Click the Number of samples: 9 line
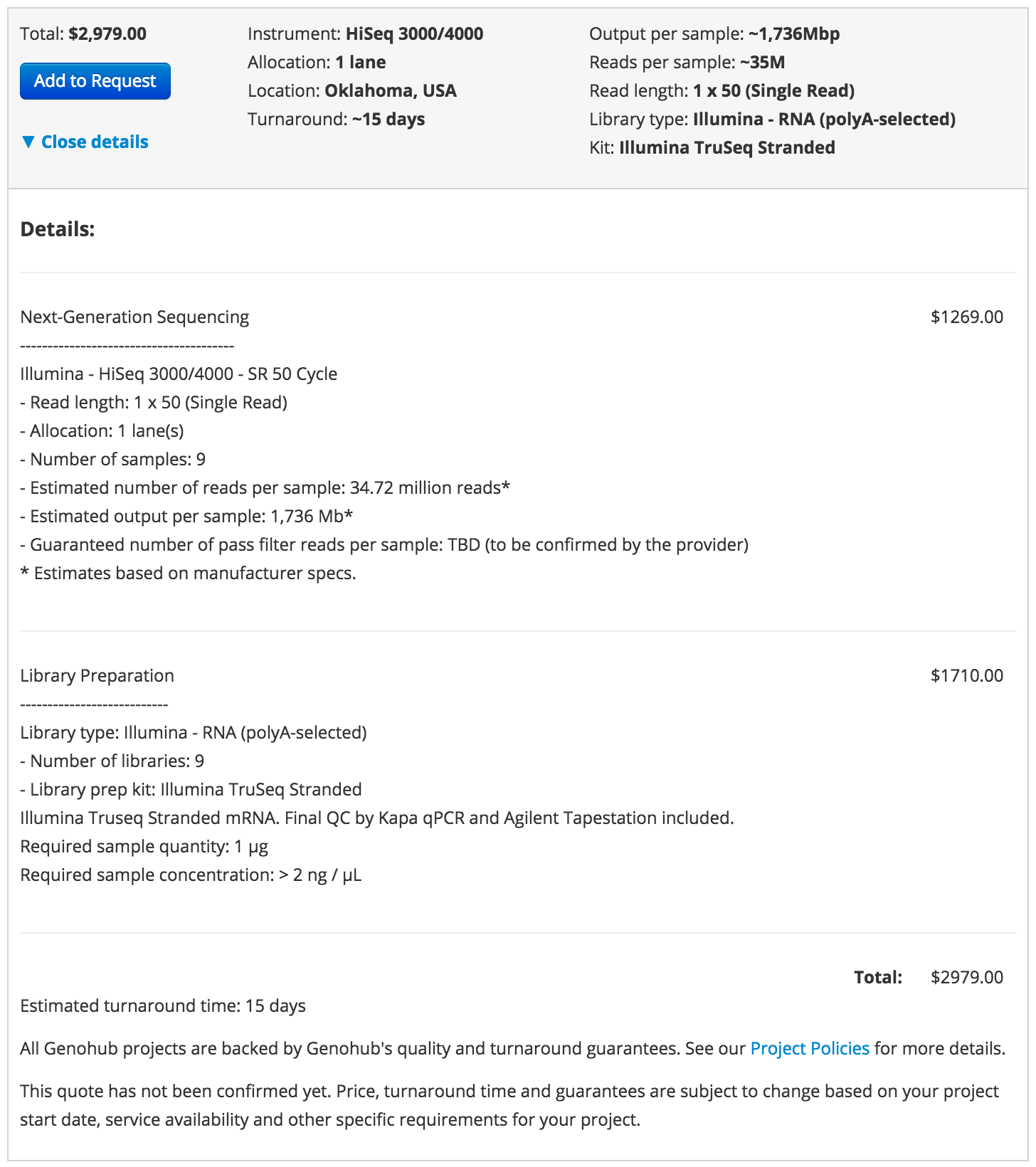The image size is (1036, 1167). 113,459
